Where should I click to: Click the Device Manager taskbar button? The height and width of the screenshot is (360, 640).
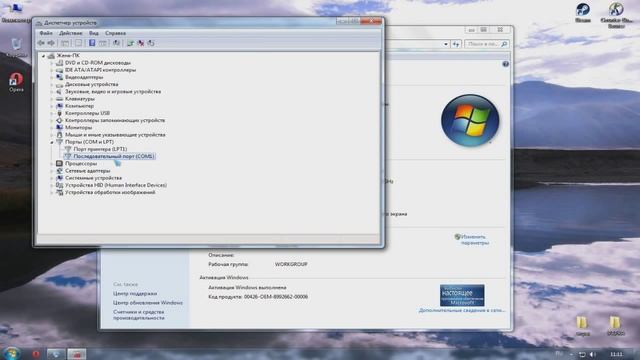[77, 354]
